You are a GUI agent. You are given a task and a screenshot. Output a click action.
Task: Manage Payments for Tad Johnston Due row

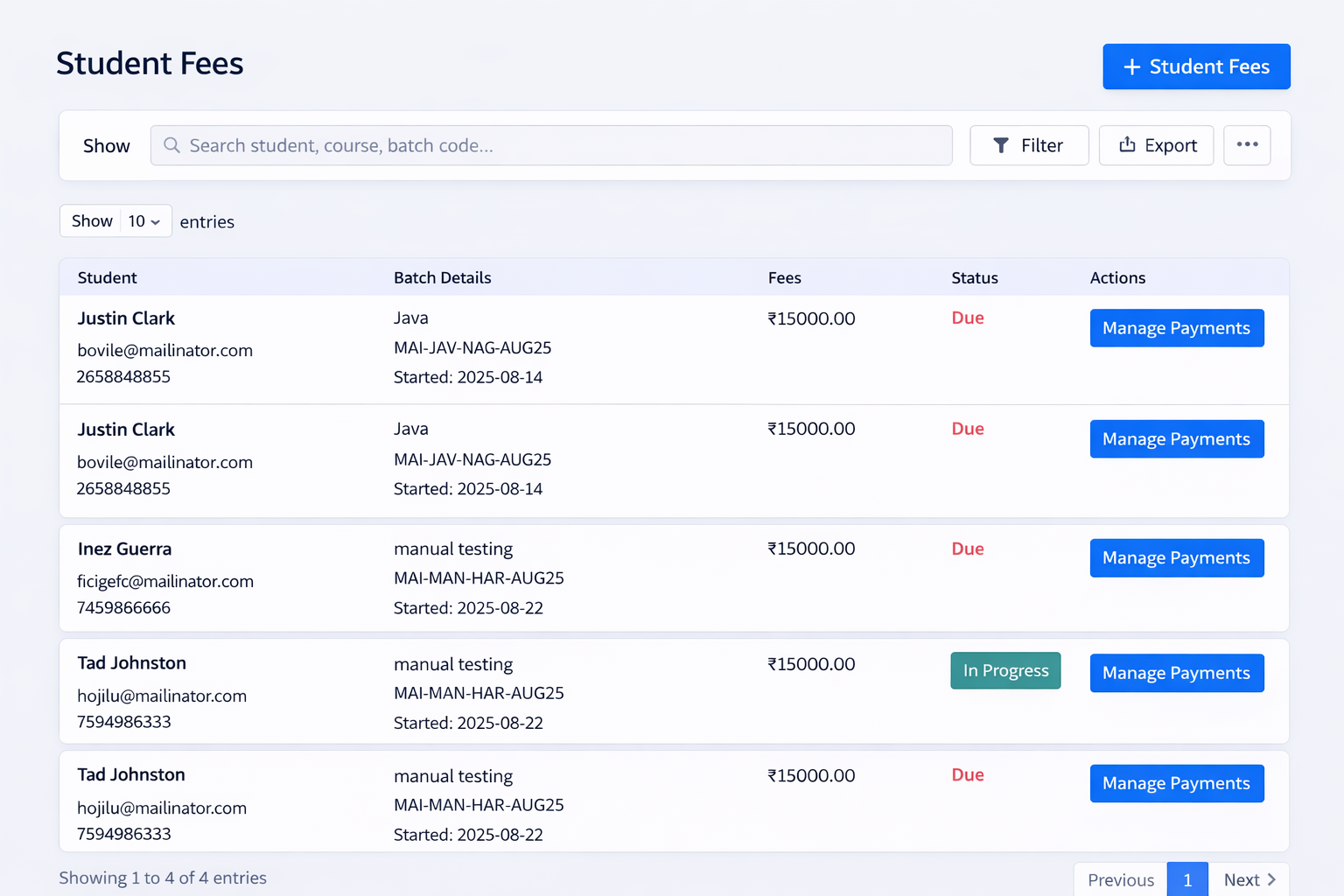1176,784
